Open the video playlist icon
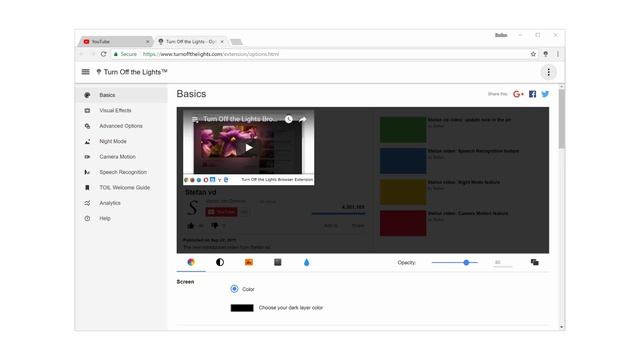640x360 pixels. coord(195,119)
